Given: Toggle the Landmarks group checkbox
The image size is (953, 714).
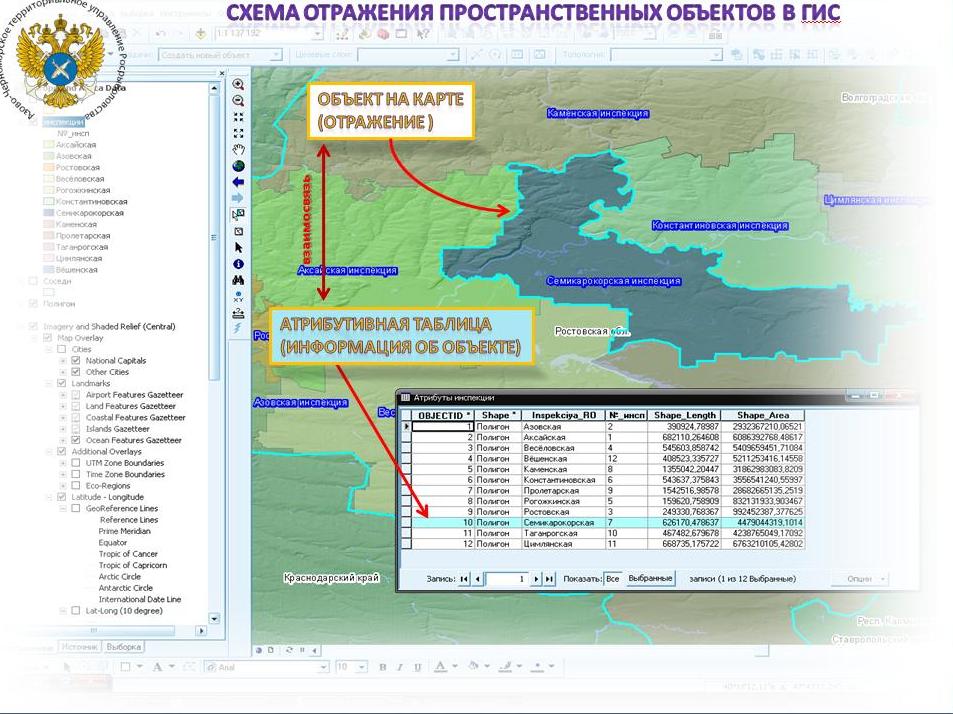Looking at the screenshot, I should click(61, 383).
